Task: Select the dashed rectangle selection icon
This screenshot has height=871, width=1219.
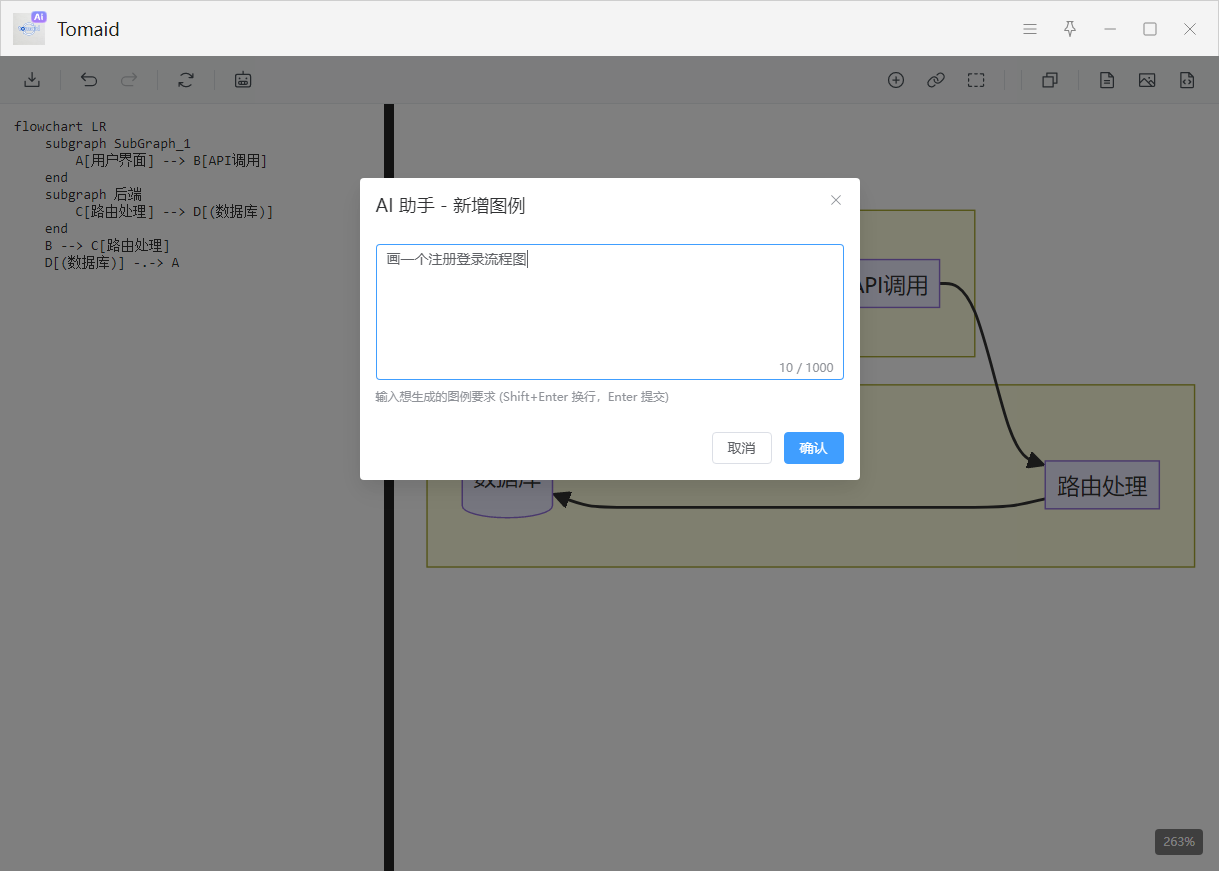Action: click(x=976, y=80)
